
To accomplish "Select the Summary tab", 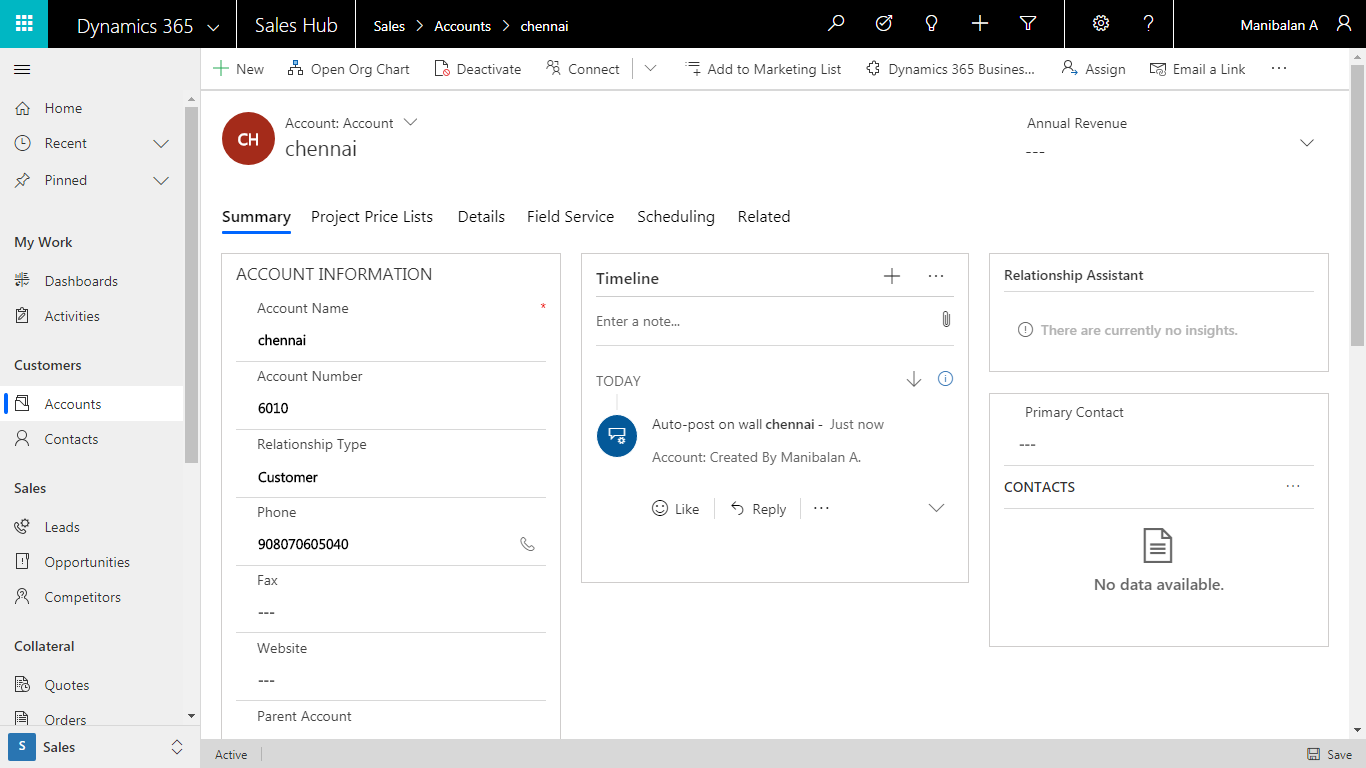I will [x=256, y=216].
